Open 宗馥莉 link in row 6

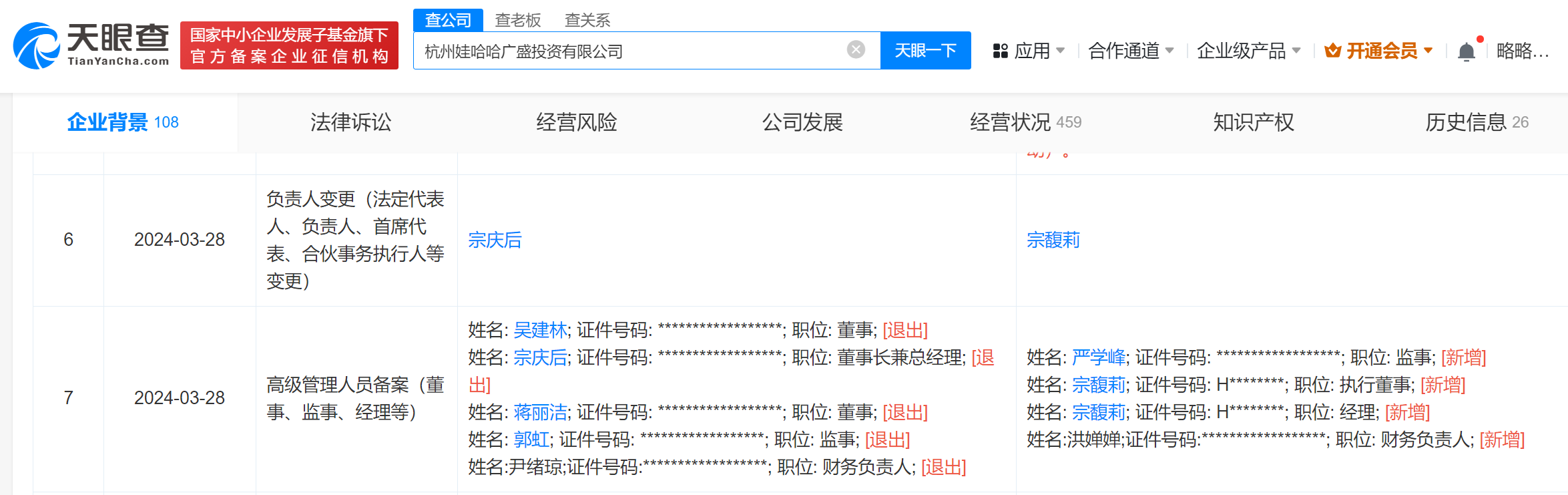tap(1053, 240)
